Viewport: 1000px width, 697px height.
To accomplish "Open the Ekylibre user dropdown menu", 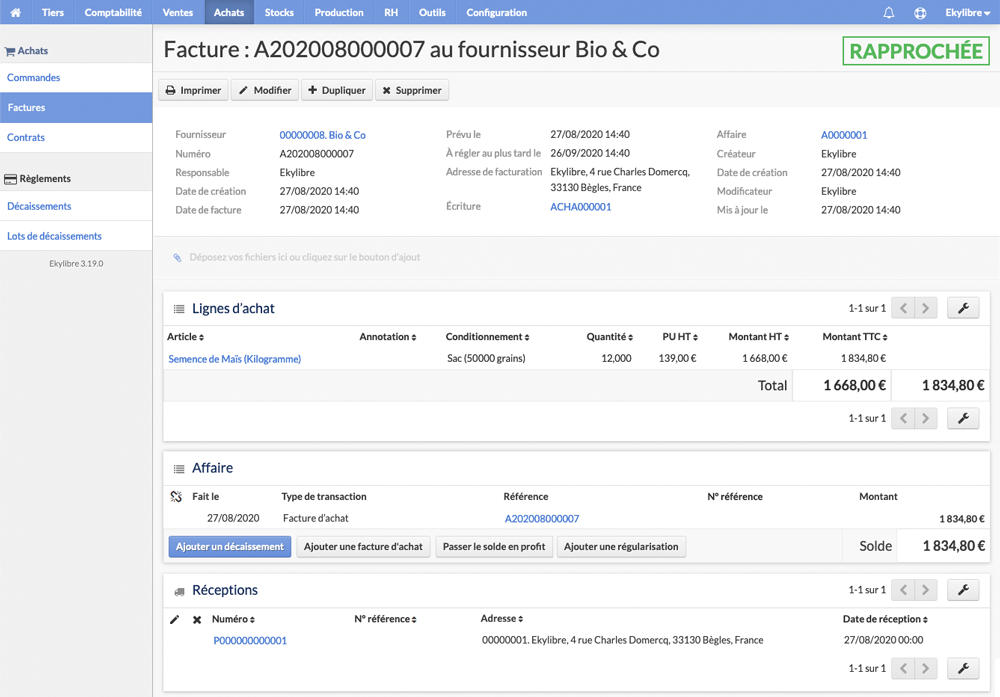I will point(967,12).
